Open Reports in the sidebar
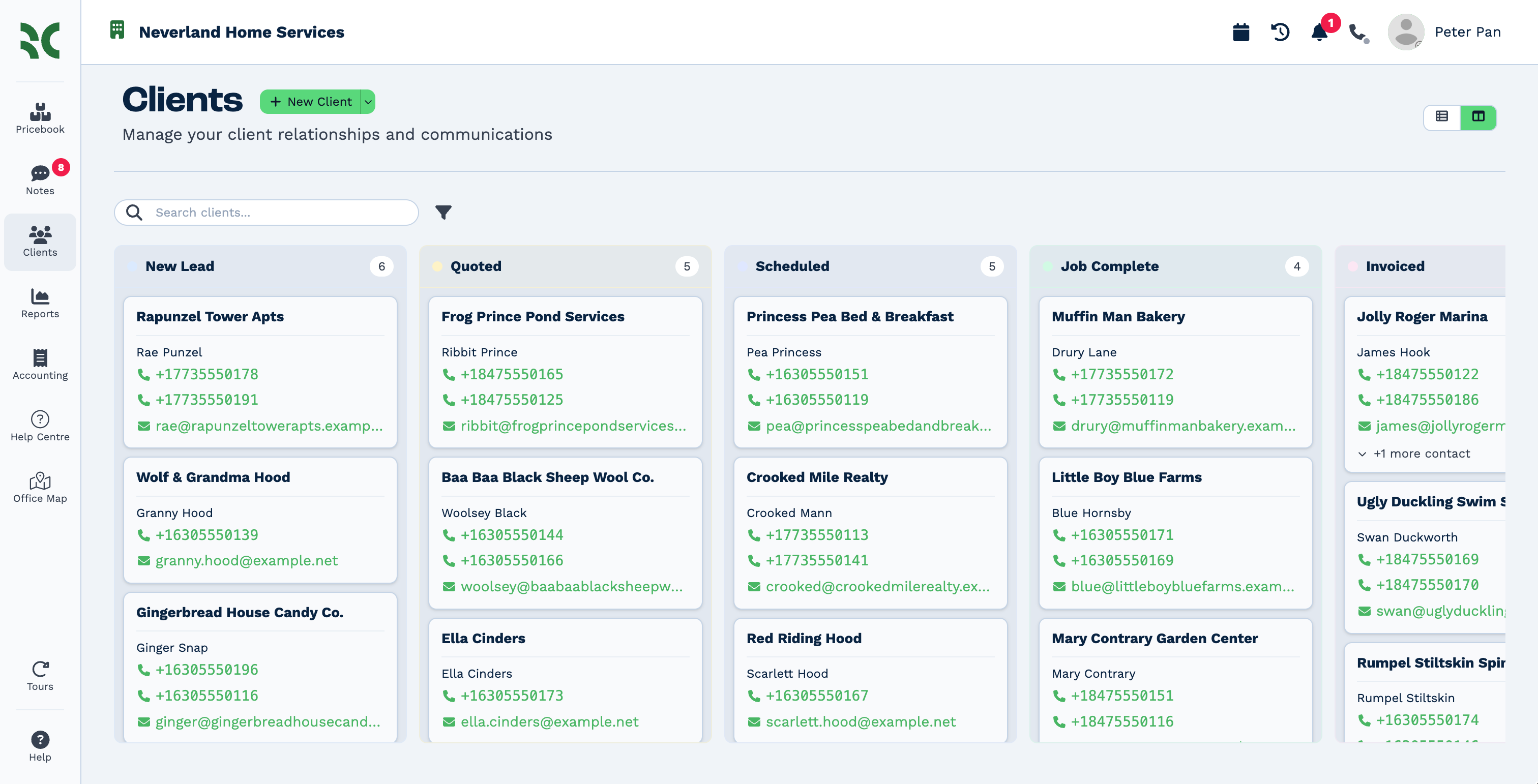The image size is (1538, 784). coord(40,303)
